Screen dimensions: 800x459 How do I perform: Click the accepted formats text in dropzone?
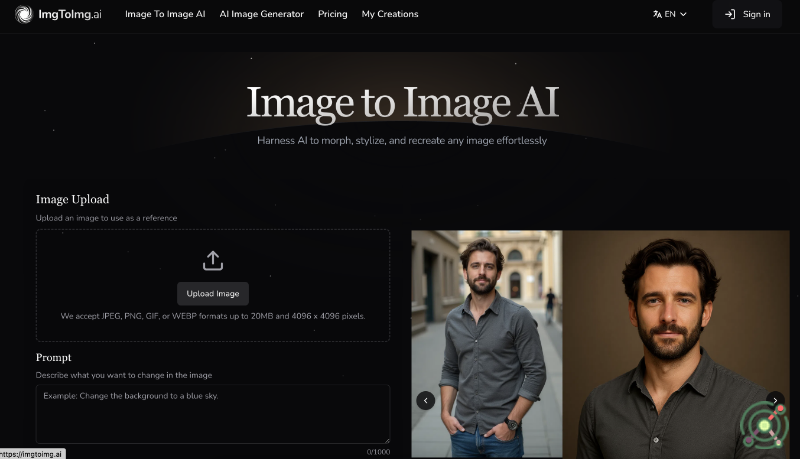pos(213,316)
